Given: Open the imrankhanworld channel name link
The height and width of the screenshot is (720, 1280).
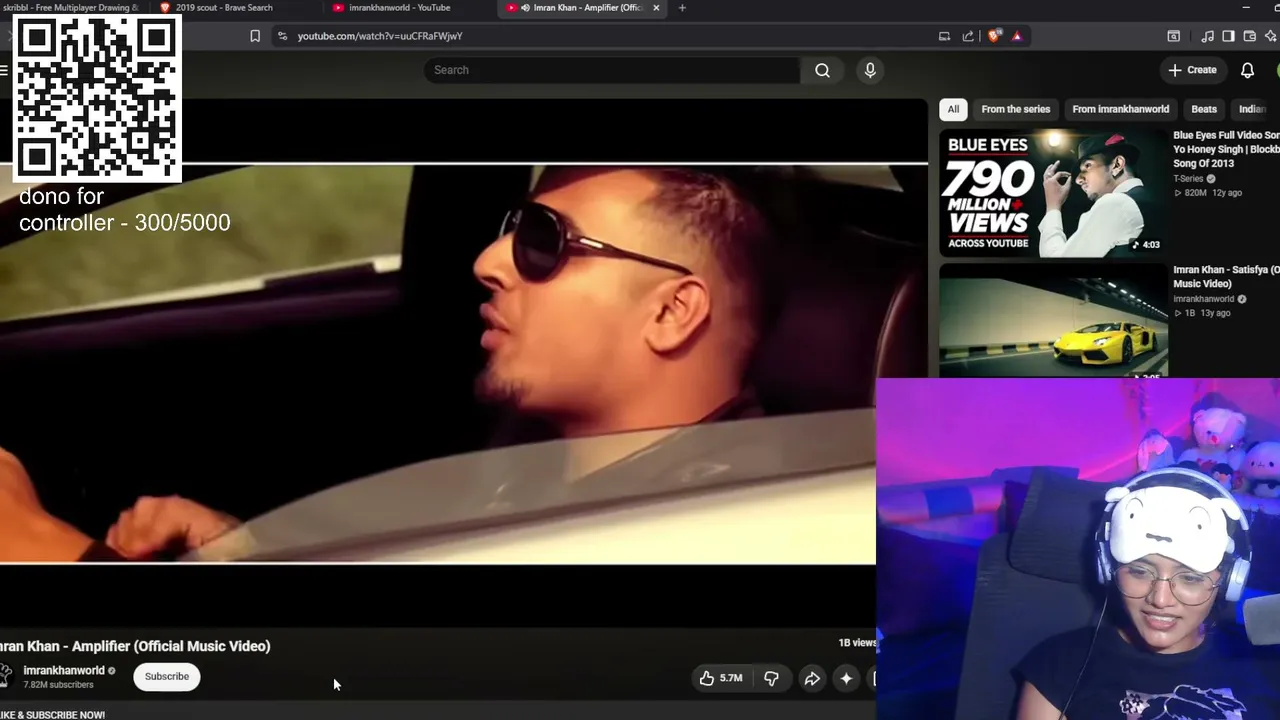Looking at the screenshot, I should (x=64, y=670).
